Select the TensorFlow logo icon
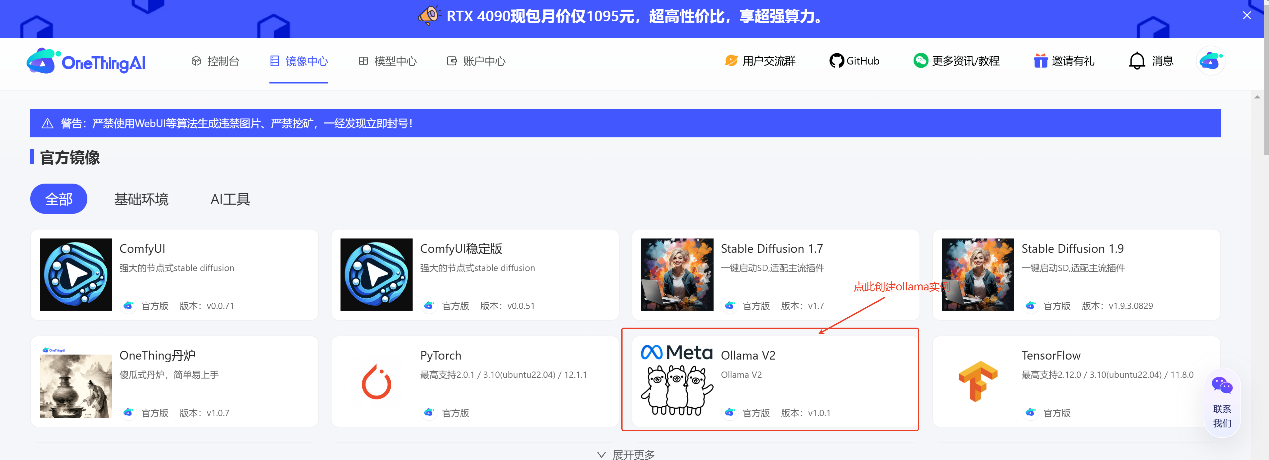The width and height of the screenshot is (1269, 460). pyautogui.click(x=977, y=382)
